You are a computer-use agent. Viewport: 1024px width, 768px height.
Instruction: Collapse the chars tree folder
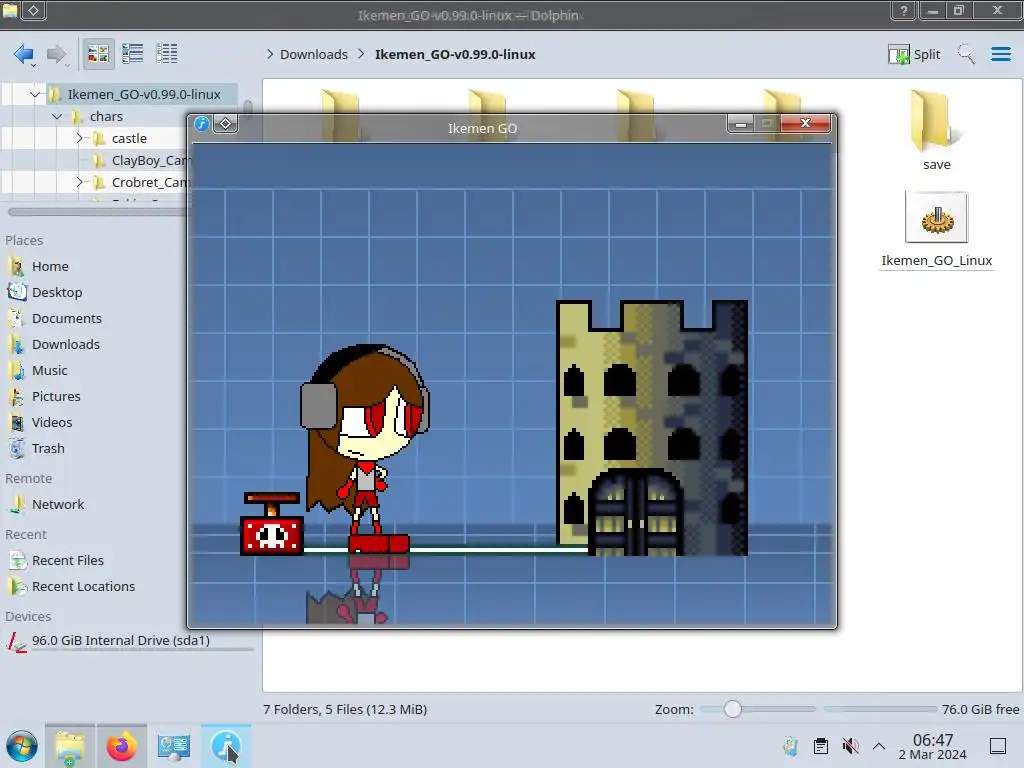pyautogui.click(x=57, y=116)
